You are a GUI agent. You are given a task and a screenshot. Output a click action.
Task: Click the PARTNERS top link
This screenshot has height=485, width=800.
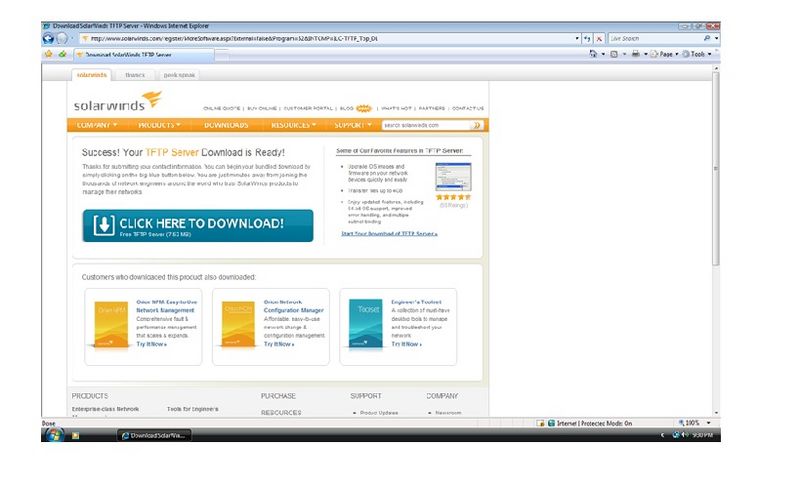pos(432,108)
